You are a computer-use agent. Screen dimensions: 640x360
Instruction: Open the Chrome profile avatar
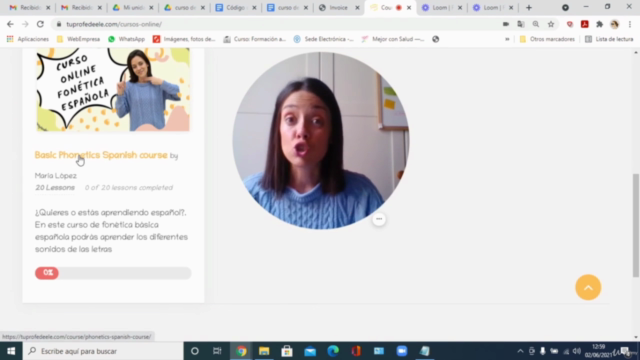(615, 24)
